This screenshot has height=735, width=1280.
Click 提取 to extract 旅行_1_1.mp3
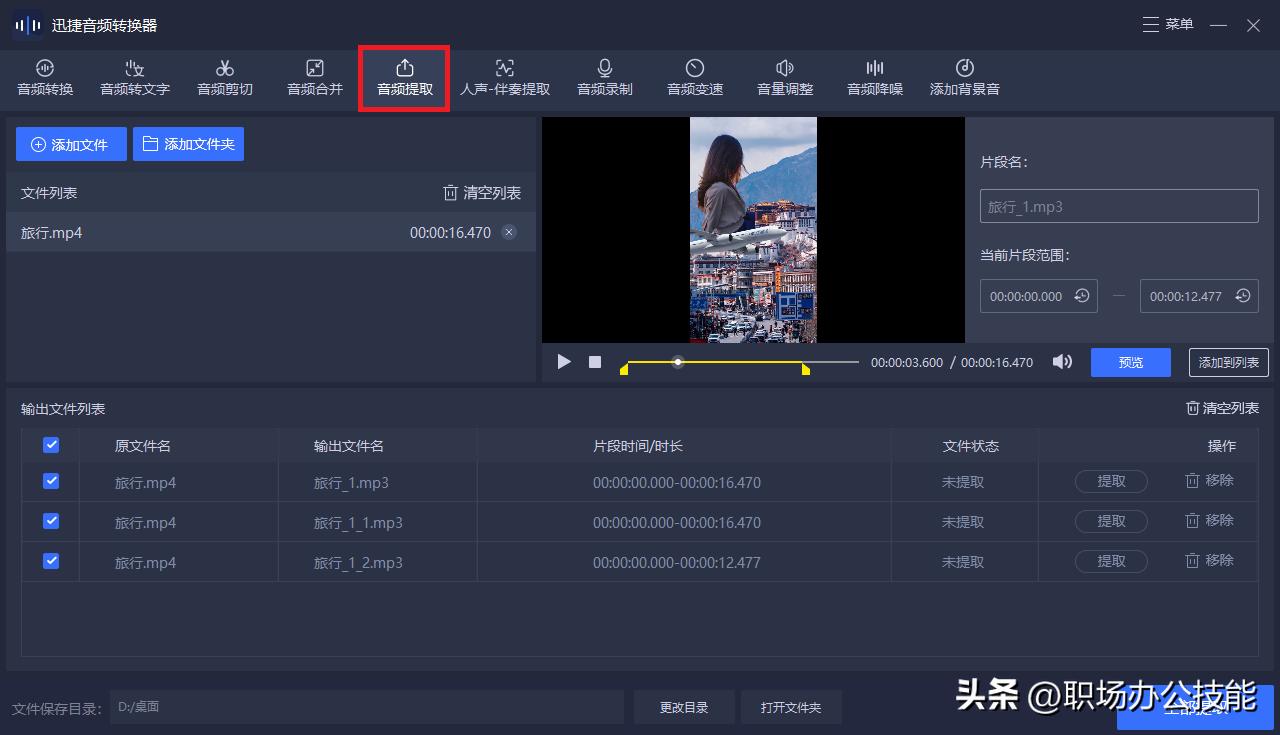1110,521
